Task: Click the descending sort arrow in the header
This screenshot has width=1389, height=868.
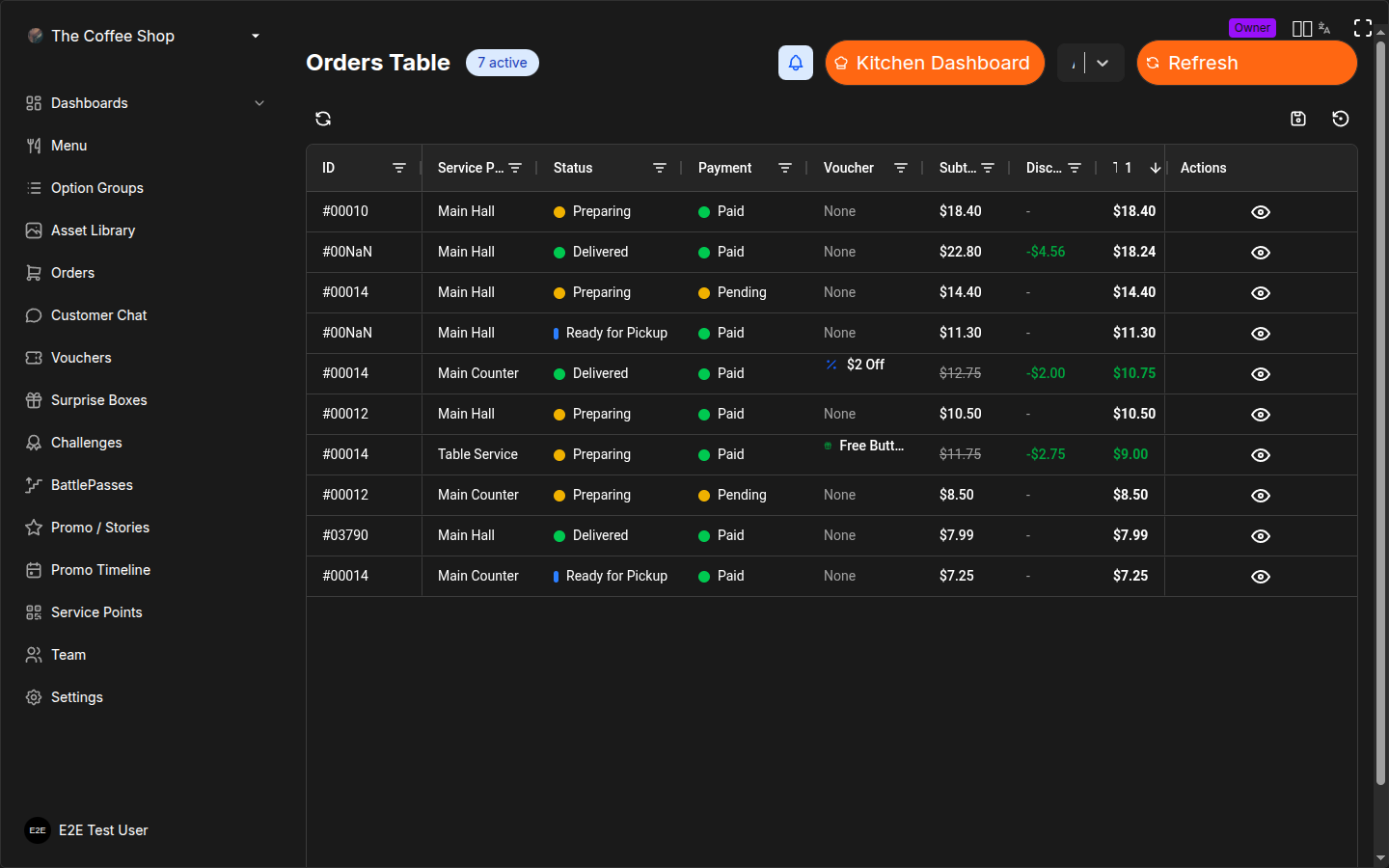Action: click(x=1156, y=168)
